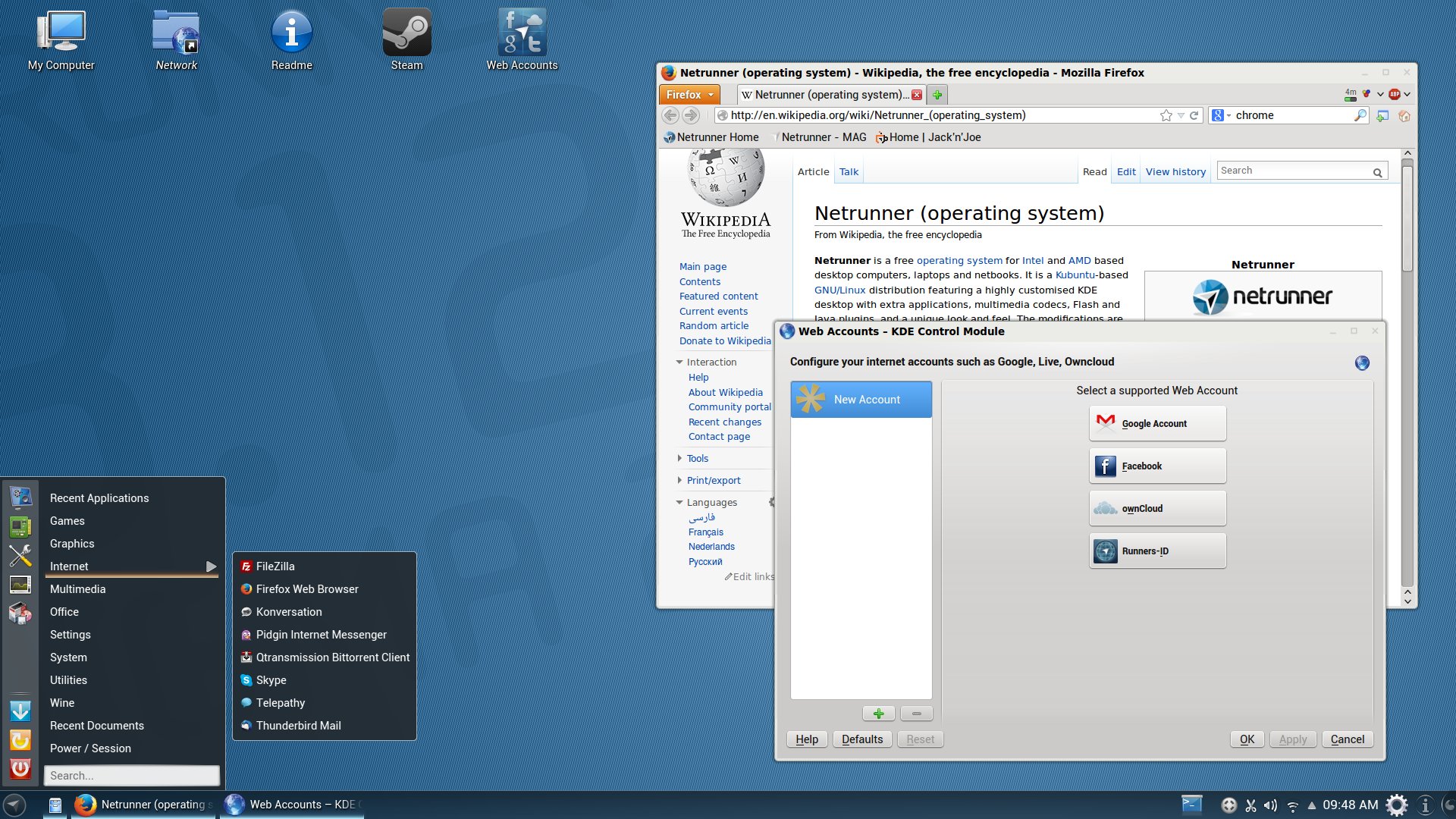Click the file manager taskbar icon

pyautogui.click(x=55, y=805)
